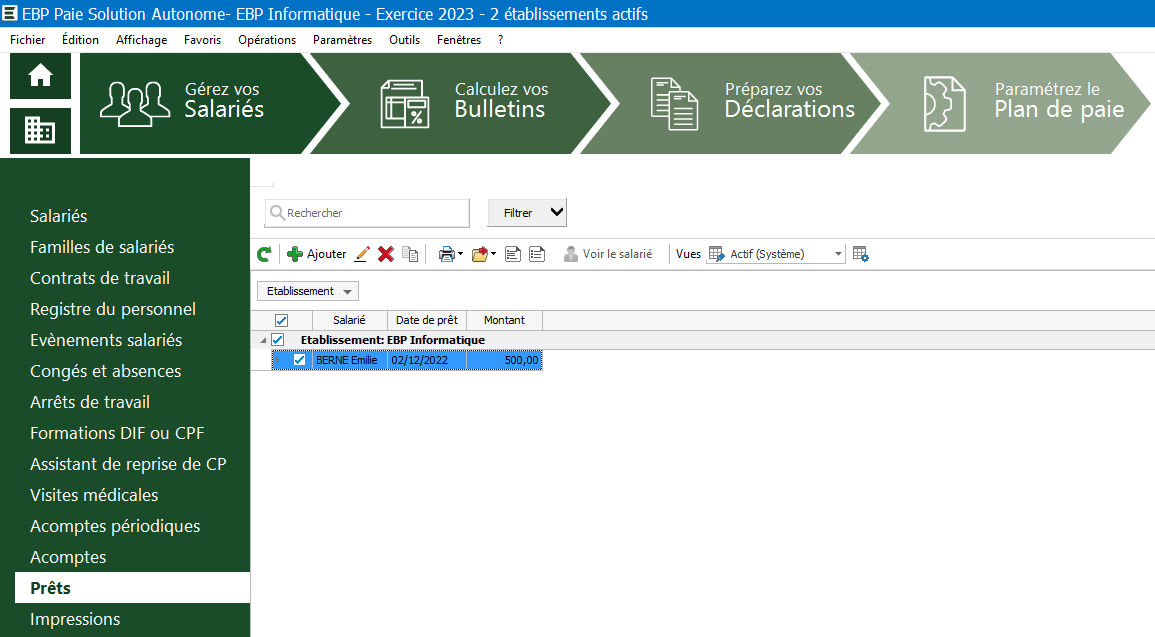Open the Édition menu
This screenshot has height=637, width=1155.
pos(80,40)
